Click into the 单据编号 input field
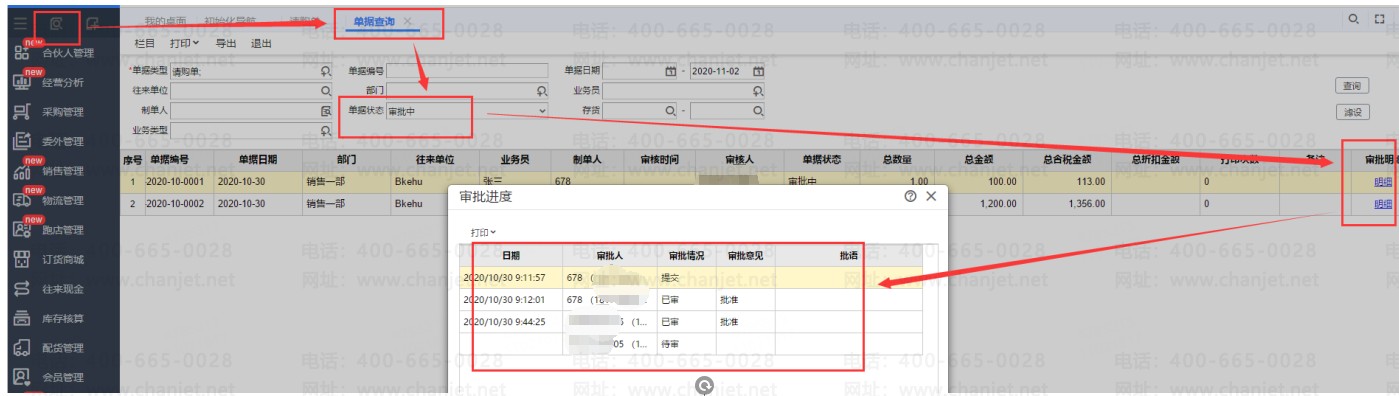This screenshot has height=396, width=1399. click(468, 71)
